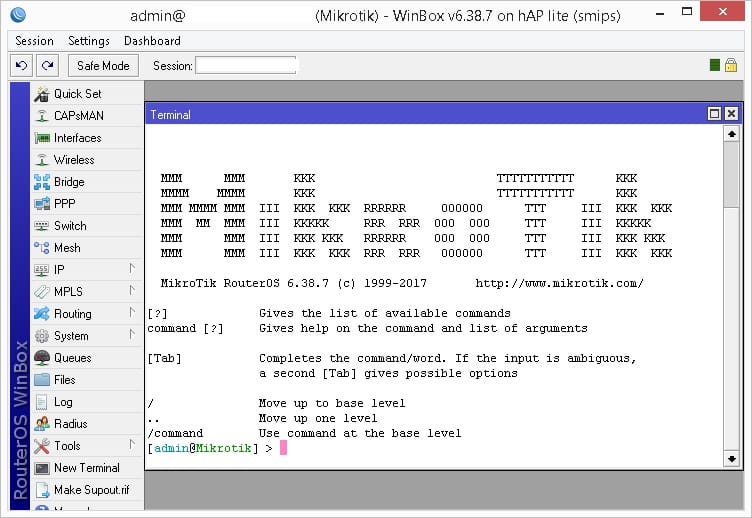Click the MikroTik RouterOS 6.38.7 text
The image size is (752, 518).
point(245,283)
